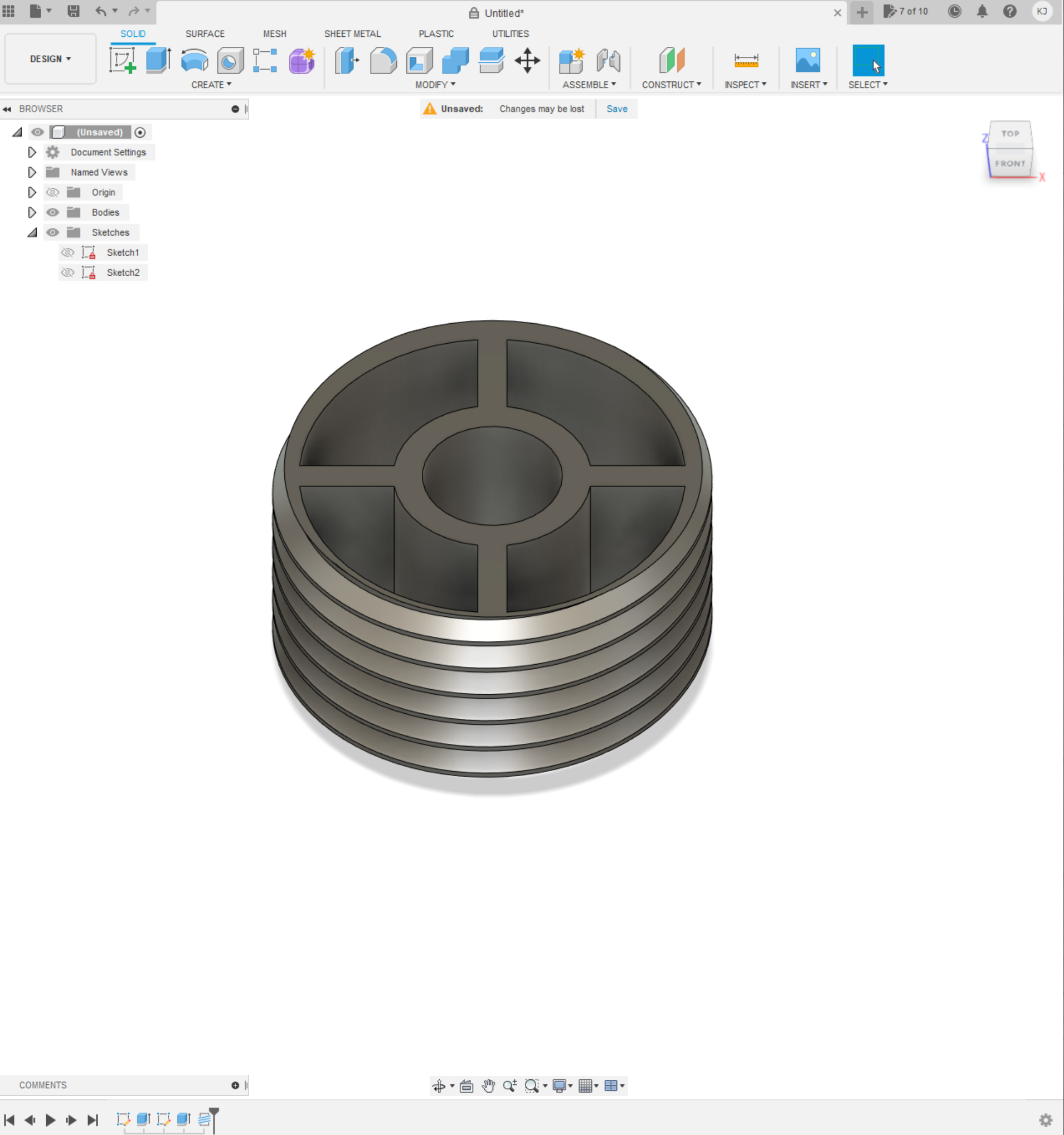Open the KJ user profile button
This screenshot has width=1064, height=1135.
1042,11
